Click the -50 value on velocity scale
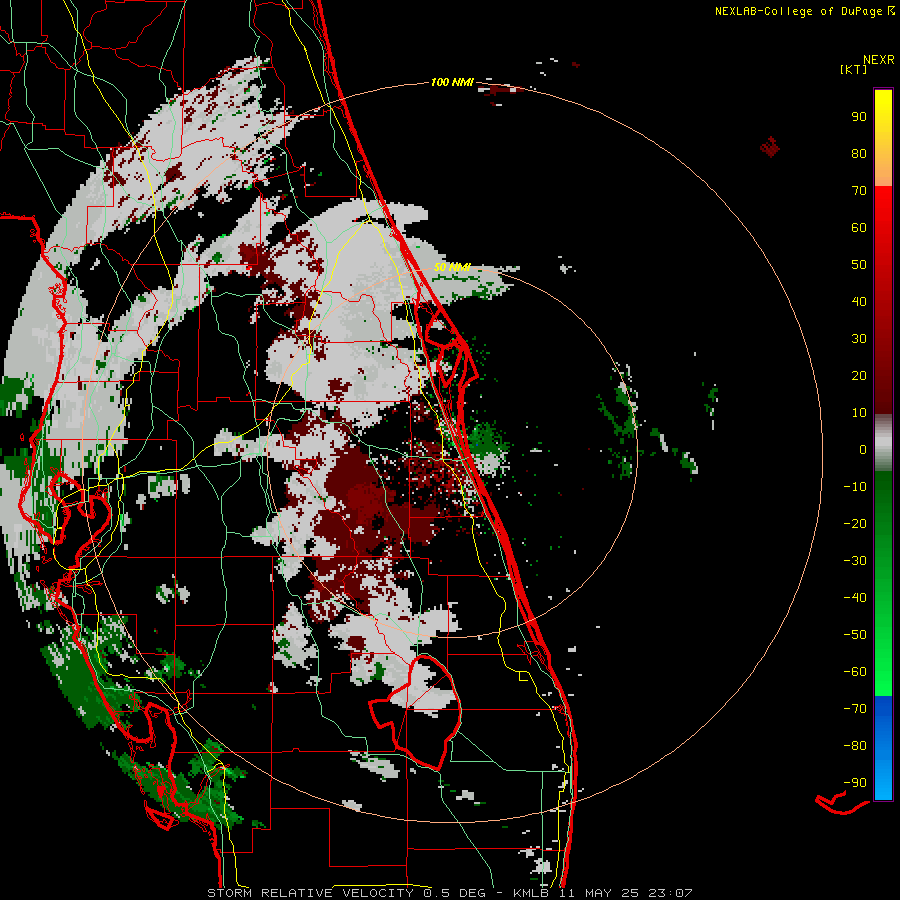 tap(855, 635)
